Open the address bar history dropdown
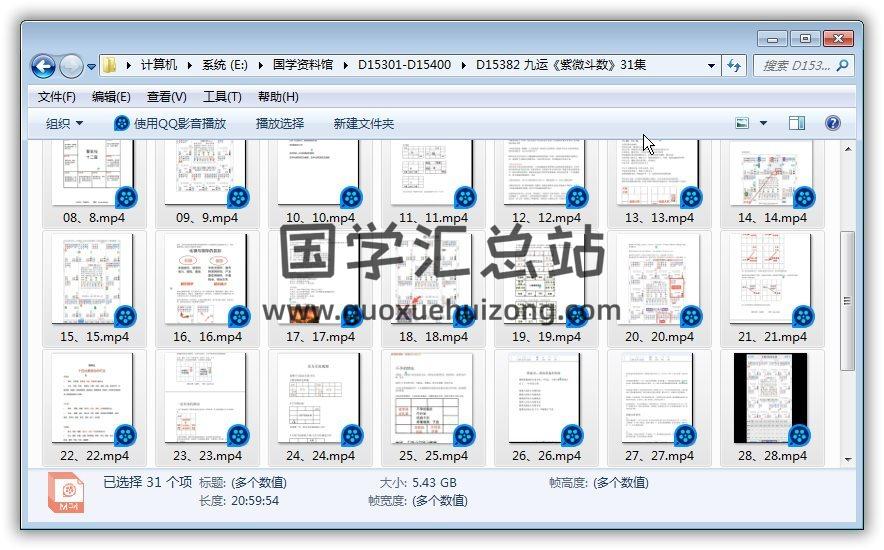The width and height of the screenshot is (884, 550). pos(711,66)
